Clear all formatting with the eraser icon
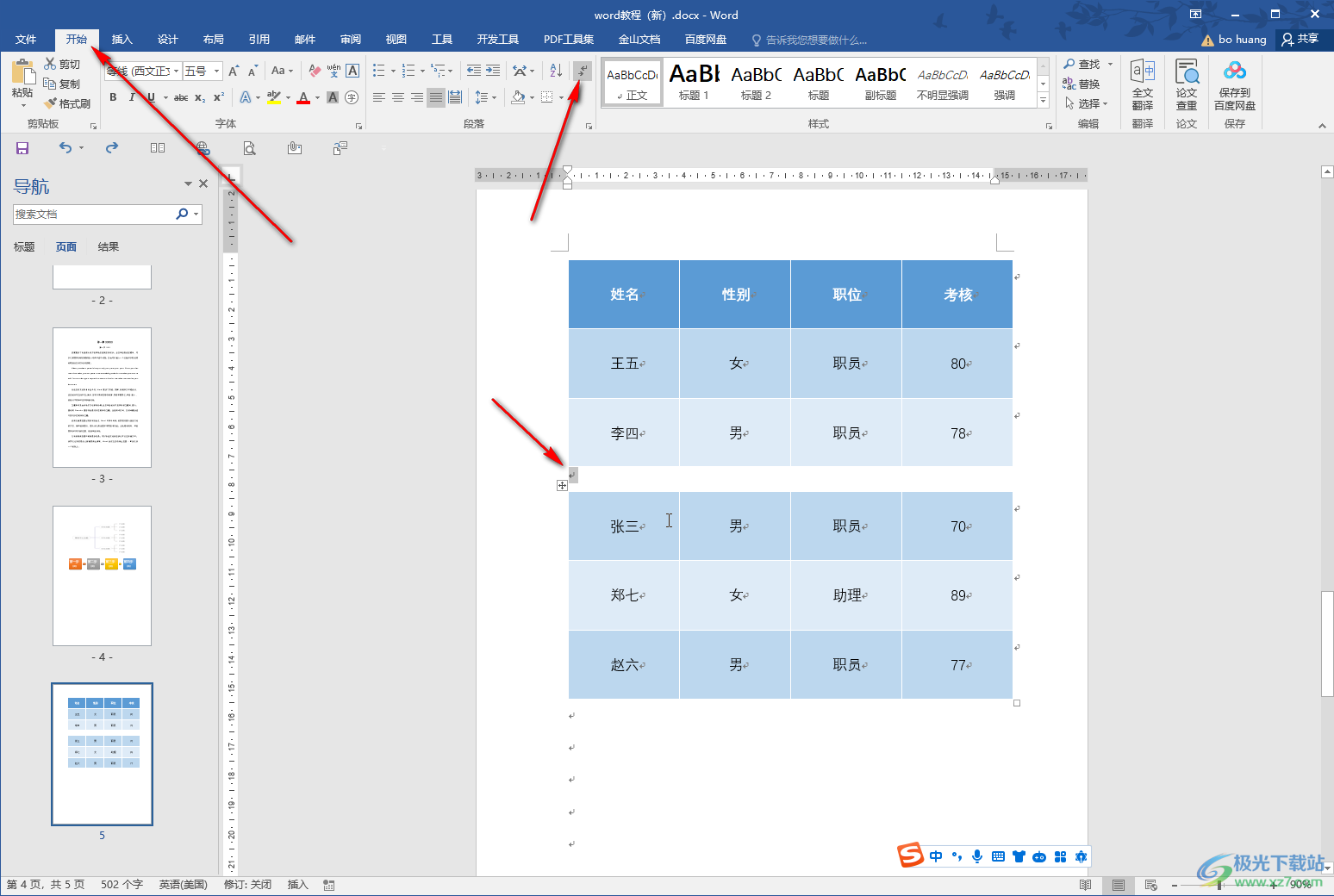 coord(315,71)
